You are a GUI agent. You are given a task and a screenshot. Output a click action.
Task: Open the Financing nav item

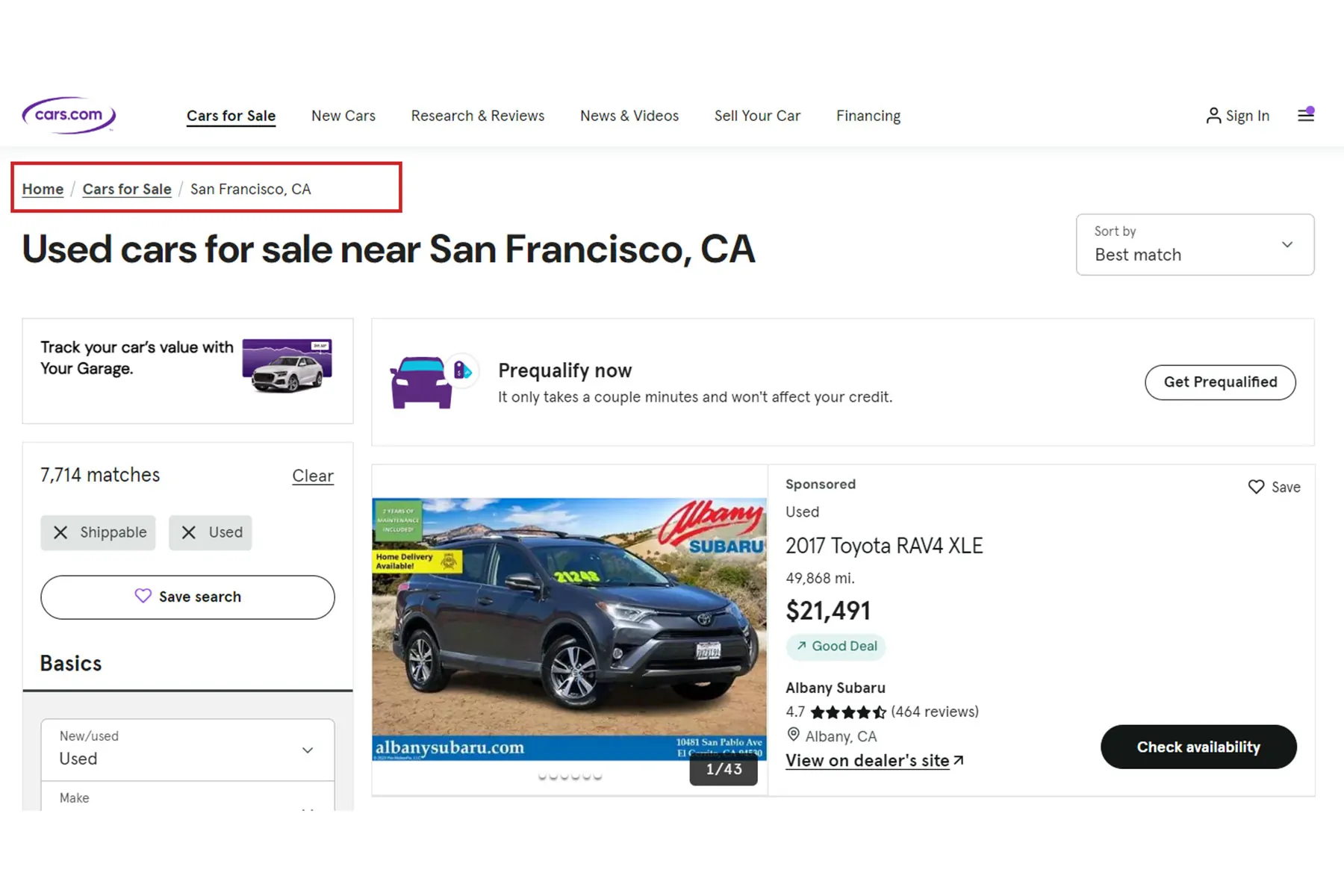(x=868, y=116)
